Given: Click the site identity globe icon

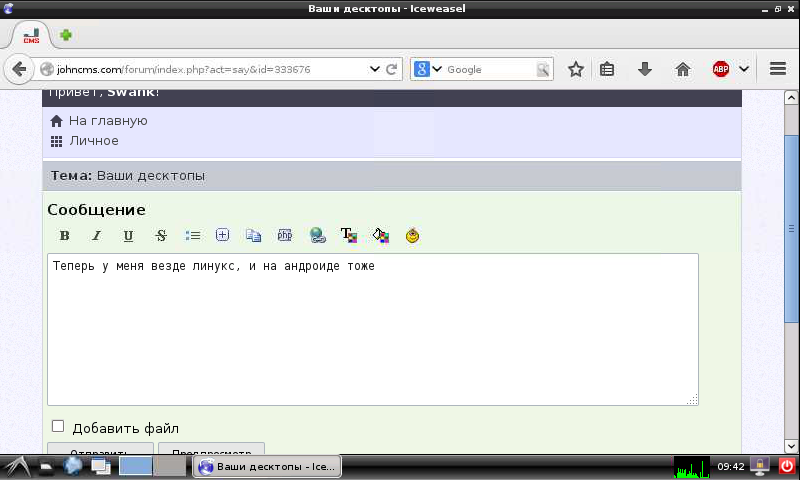Looking at the screenshot, I should pyautogui.click(x=46, y=69).
